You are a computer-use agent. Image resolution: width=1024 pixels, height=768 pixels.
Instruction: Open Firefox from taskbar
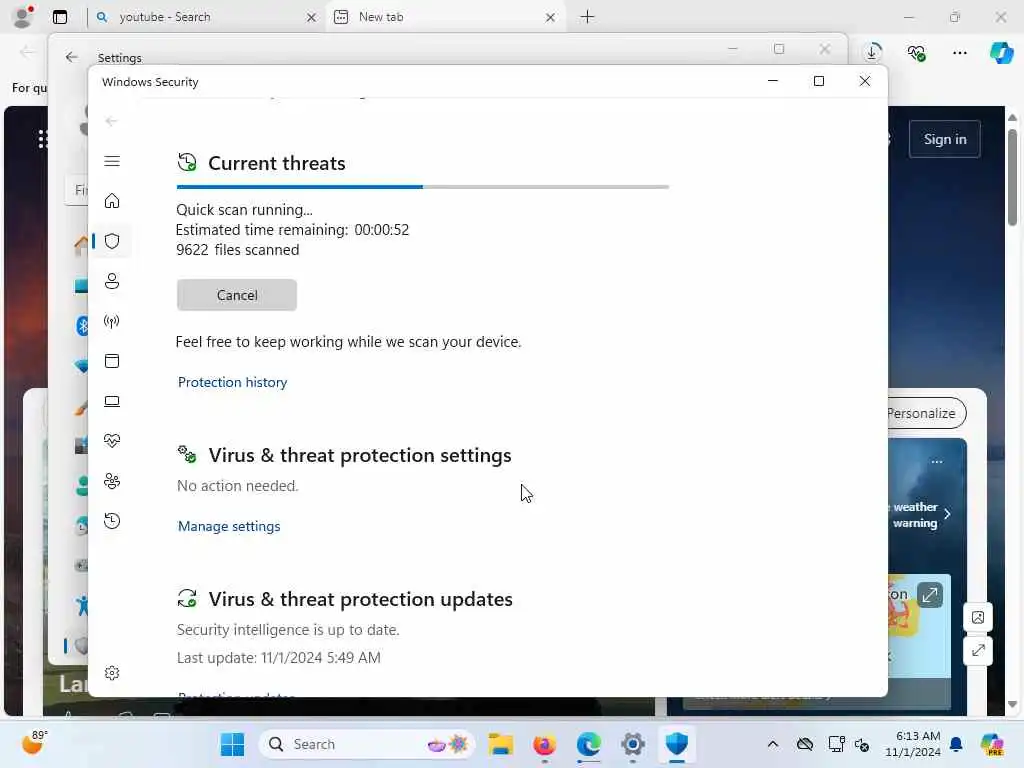[x=544, y=744]
